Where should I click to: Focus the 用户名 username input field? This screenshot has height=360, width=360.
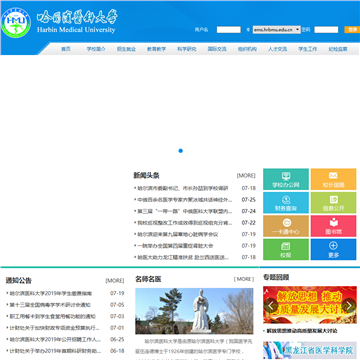[x=229, y=30]
